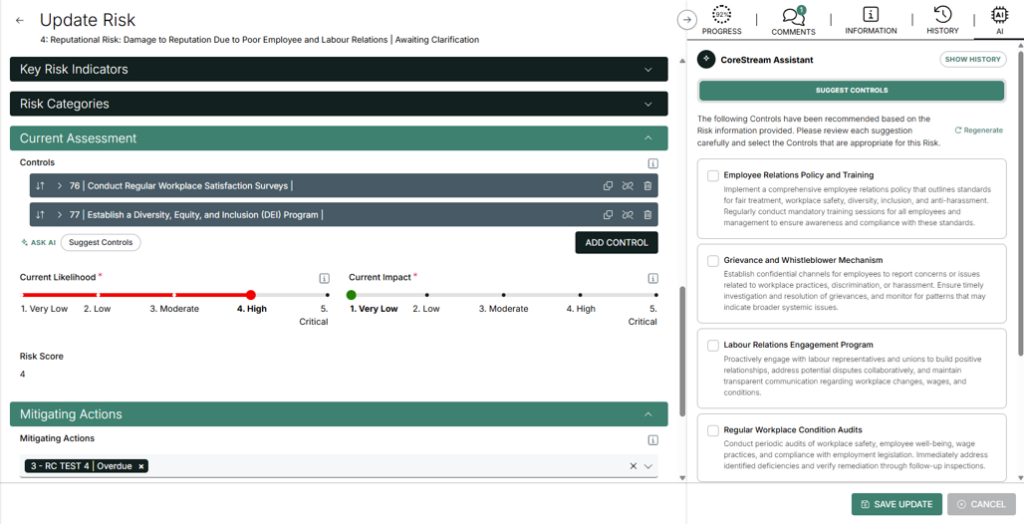Viewport: 1024px width, 524px height.
Task: Click the red Likelihood slider handle at High
Action: pyautogui.click(x=251, y=295)
